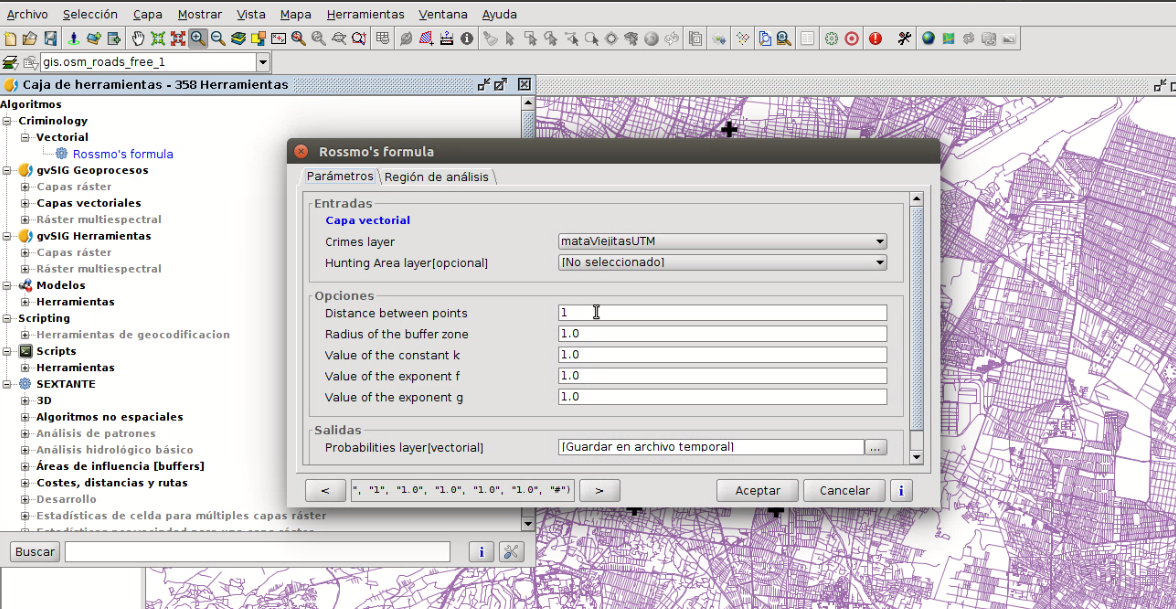Switch to the Región de análisis tab

pos(437,177)
